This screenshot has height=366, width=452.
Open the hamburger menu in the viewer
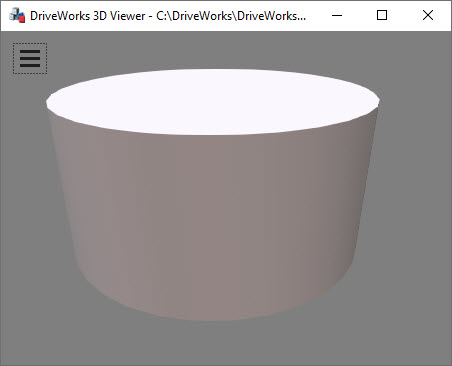pos(30,58)
